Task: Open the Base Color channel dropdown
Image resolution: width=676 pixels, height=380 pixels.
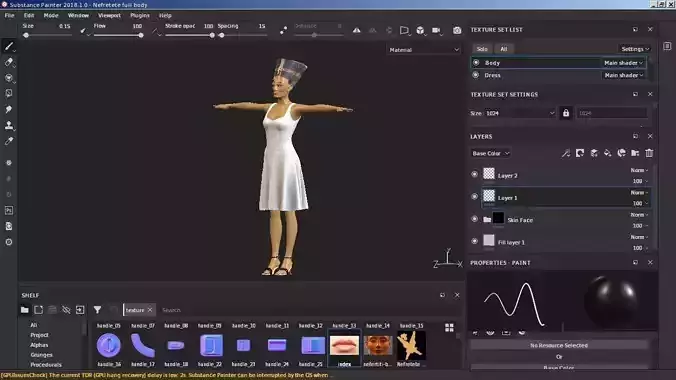Action: click(491, 153)
